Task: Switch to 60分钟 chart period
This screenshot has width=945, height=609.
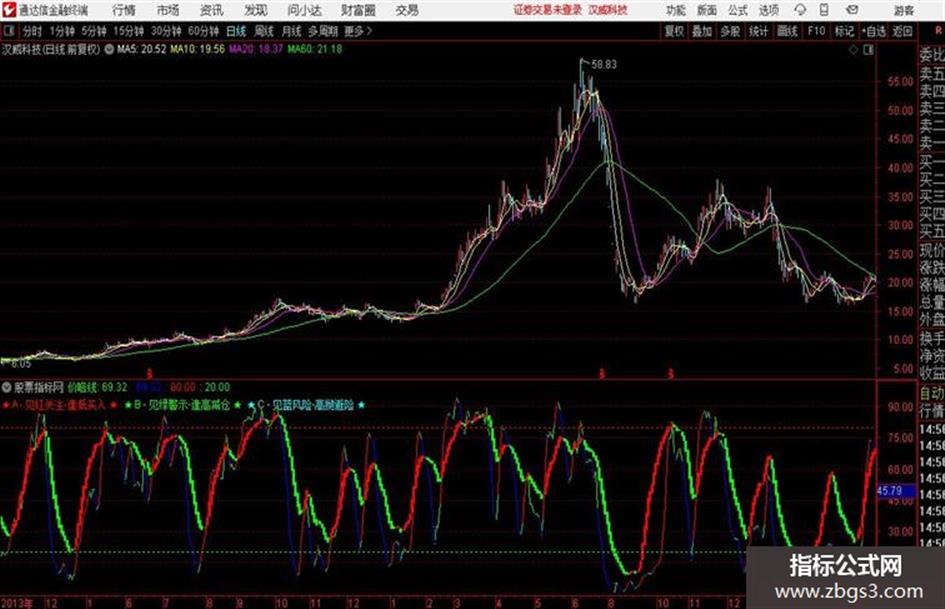Action: (x=203, y=31)
